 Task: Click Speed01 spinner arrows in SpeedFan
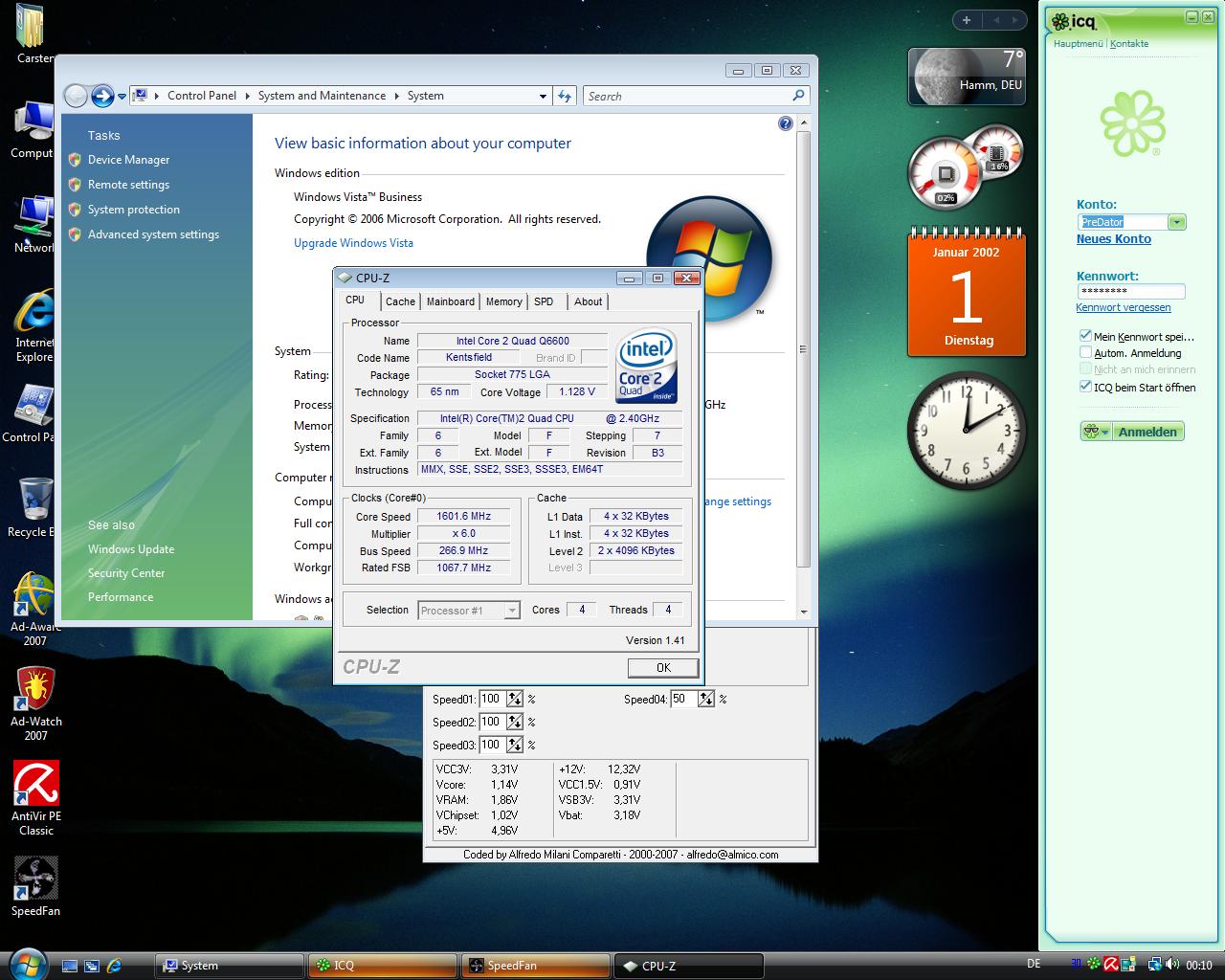515,699
